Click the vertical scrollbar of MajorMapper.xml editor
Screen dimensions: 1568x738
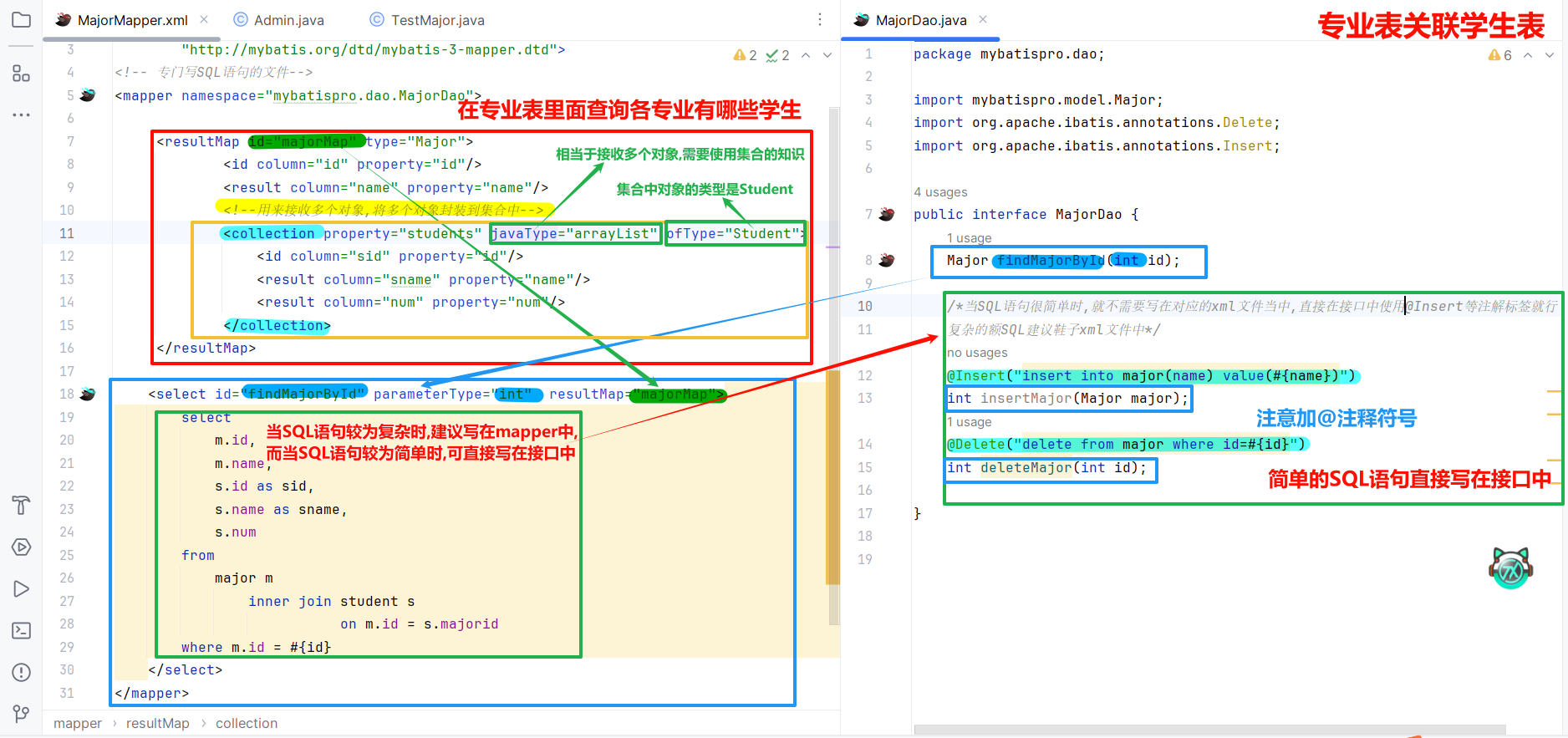(x=833, y=366)
